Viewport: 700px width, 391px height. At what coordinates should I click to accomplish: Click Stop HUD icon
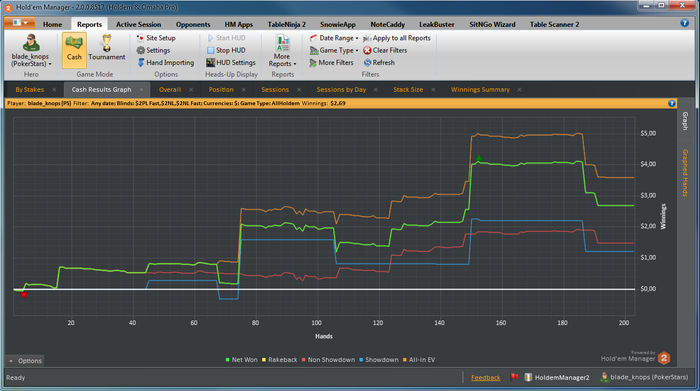[x=211, y=50]
